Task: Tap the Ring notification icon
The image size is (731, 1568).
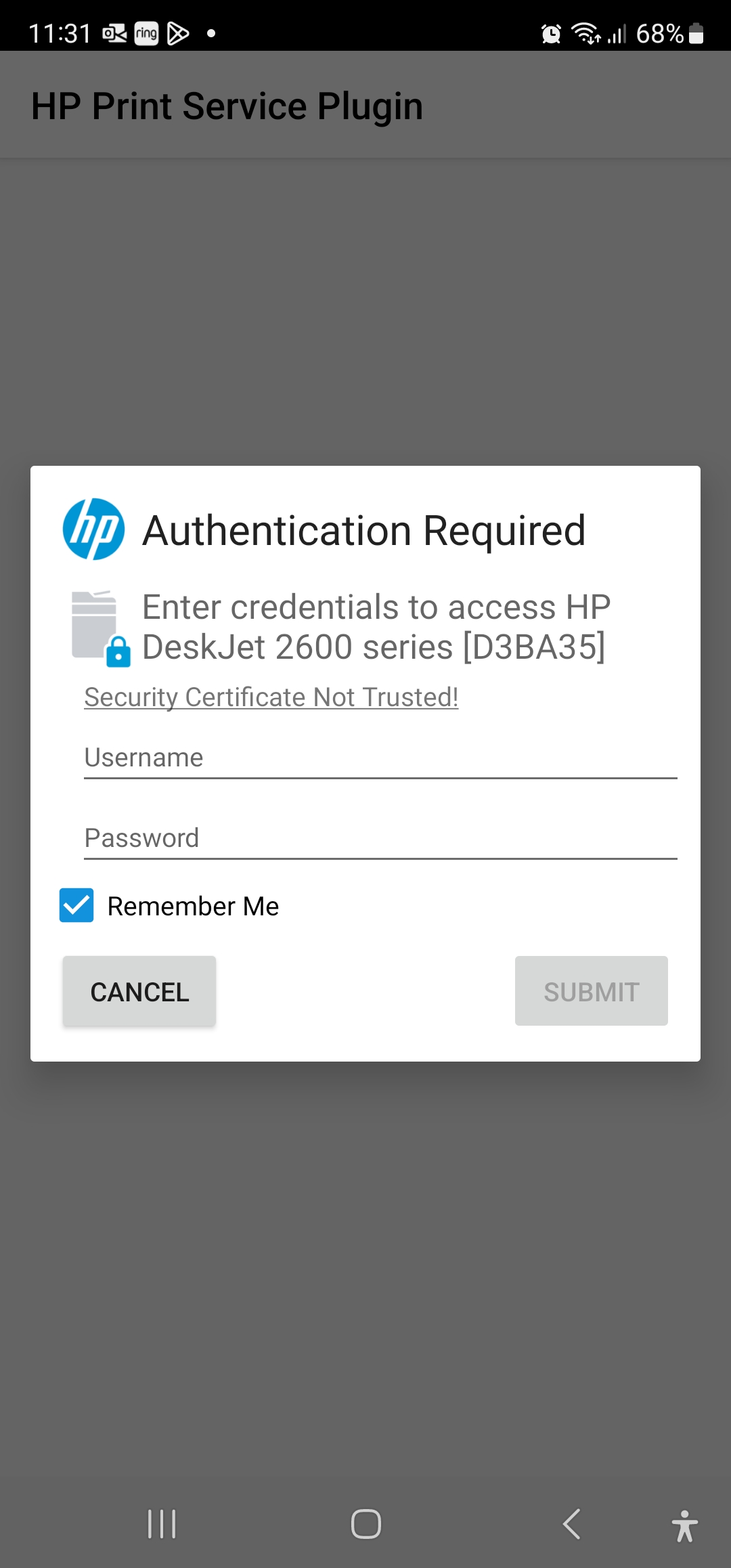Action: [x=146, y=33]
